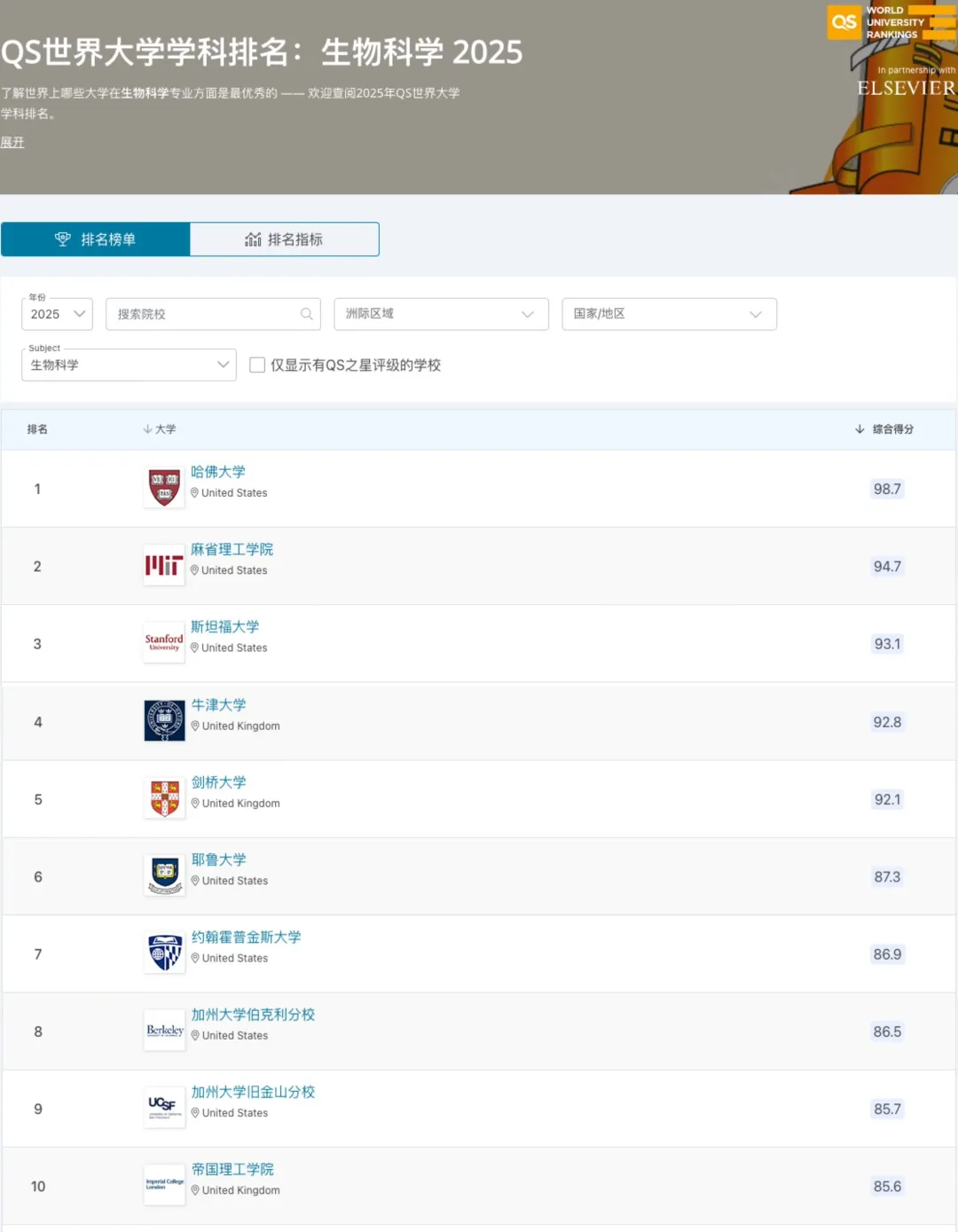
Task: Click the 85.7 score for UCSF
Action: tap(887, 1109)
